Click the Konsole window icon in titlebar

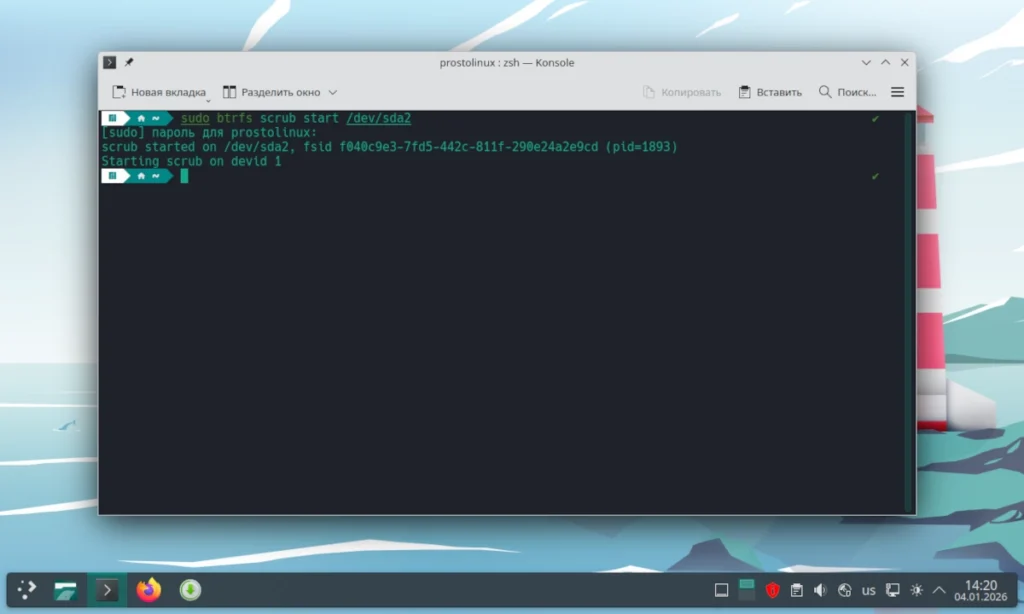coord(110,62)
